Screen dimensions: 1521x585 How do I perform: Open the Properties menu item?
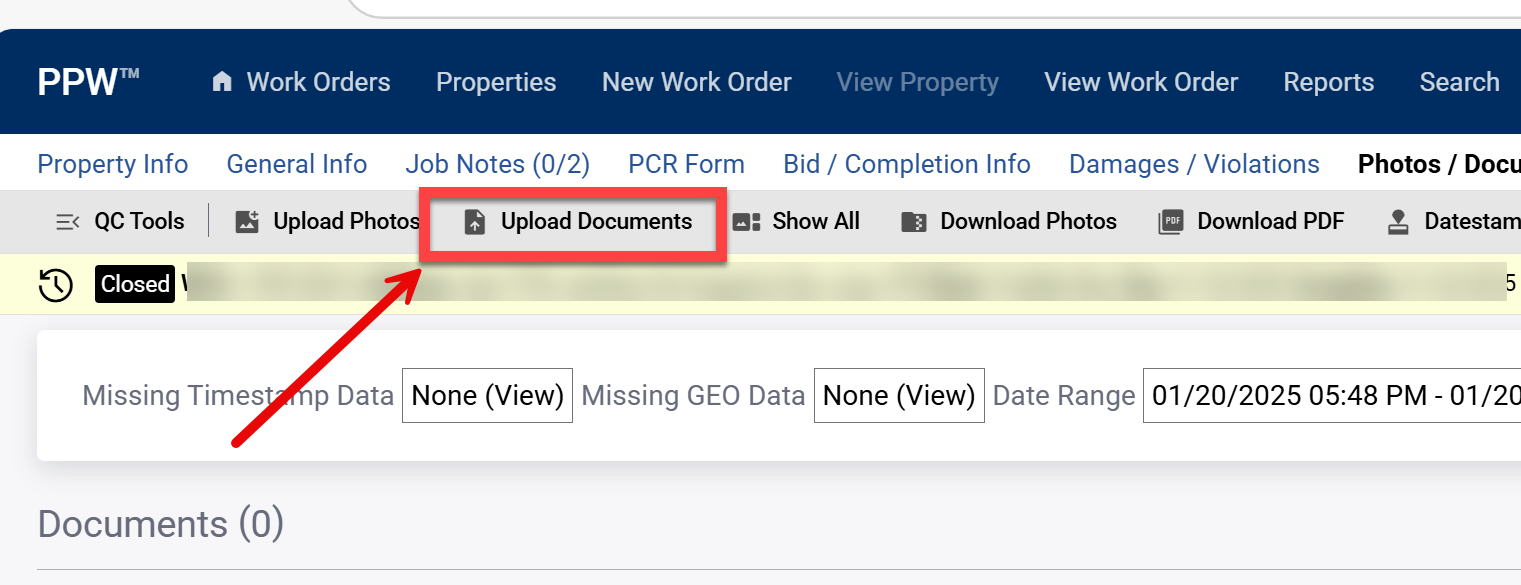[496, 82]
